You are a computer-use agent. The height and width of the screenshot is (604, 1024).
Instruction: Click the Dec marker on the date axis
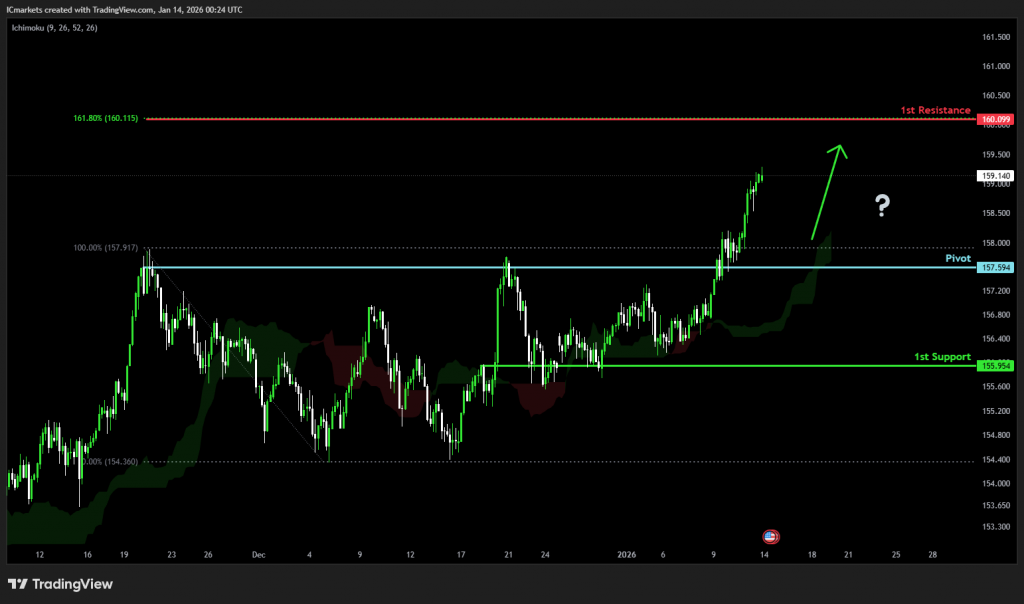[259, 554]
